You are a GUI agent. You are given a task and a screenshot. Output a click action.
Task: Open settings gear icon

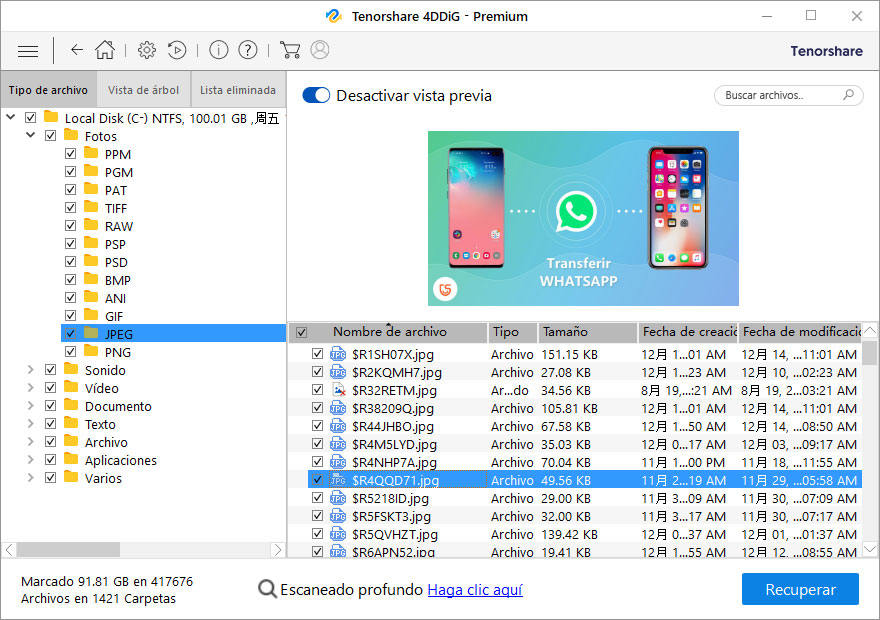147,50
